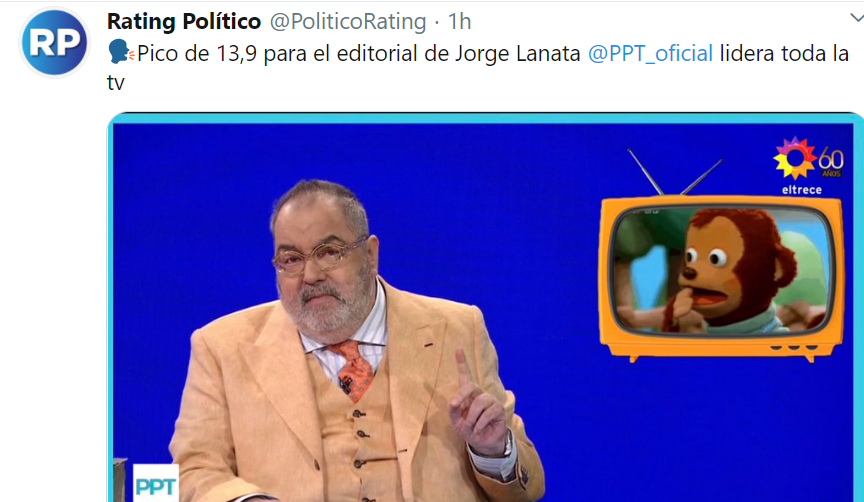Click the eltrece sun logo
Screen dimensions: 864x502
(x=795, y=159)
